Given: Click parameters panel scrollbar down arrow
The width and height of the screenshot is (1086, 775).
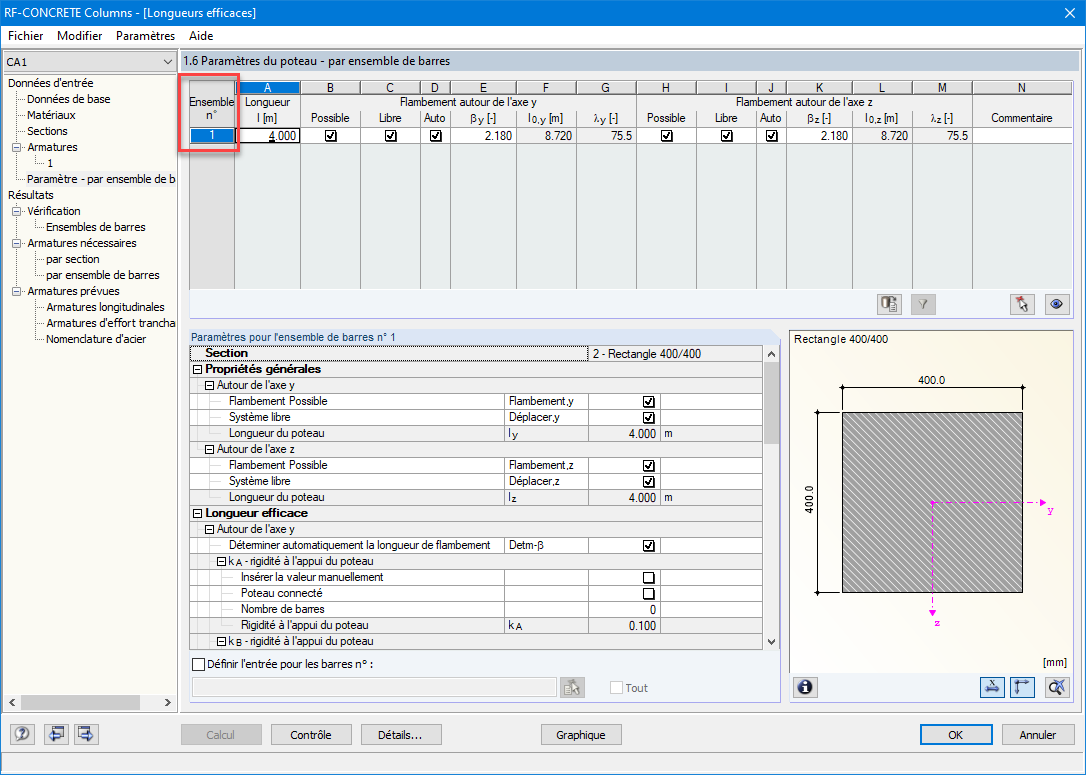Looking at the screenshot, I should pos(772,642).
